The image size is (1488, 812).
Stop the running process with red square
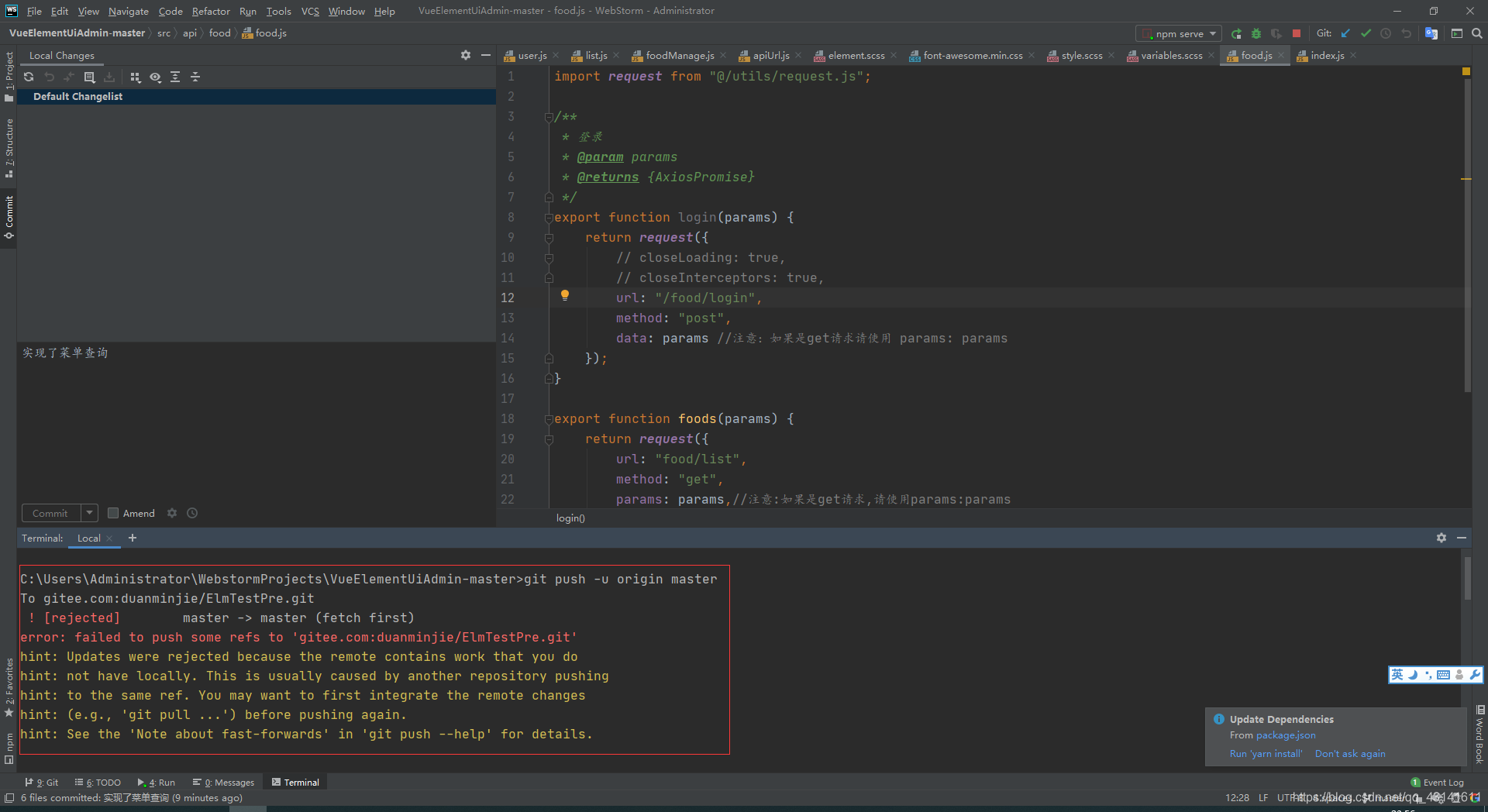[x=1297, y=33]
